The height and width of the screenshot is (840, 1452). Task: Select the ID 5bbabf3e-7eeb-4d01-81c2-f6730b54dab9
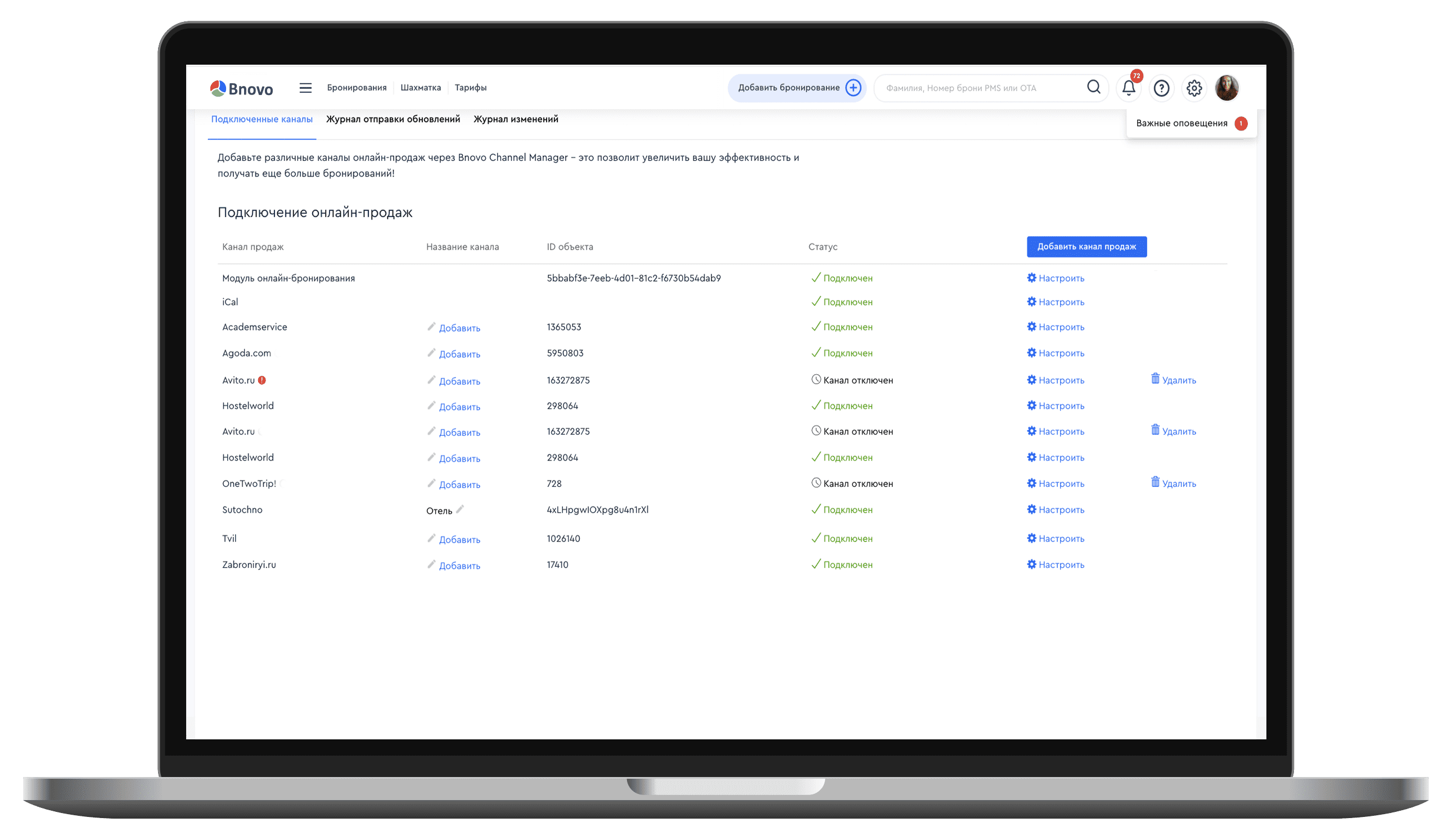pos(633,278)
